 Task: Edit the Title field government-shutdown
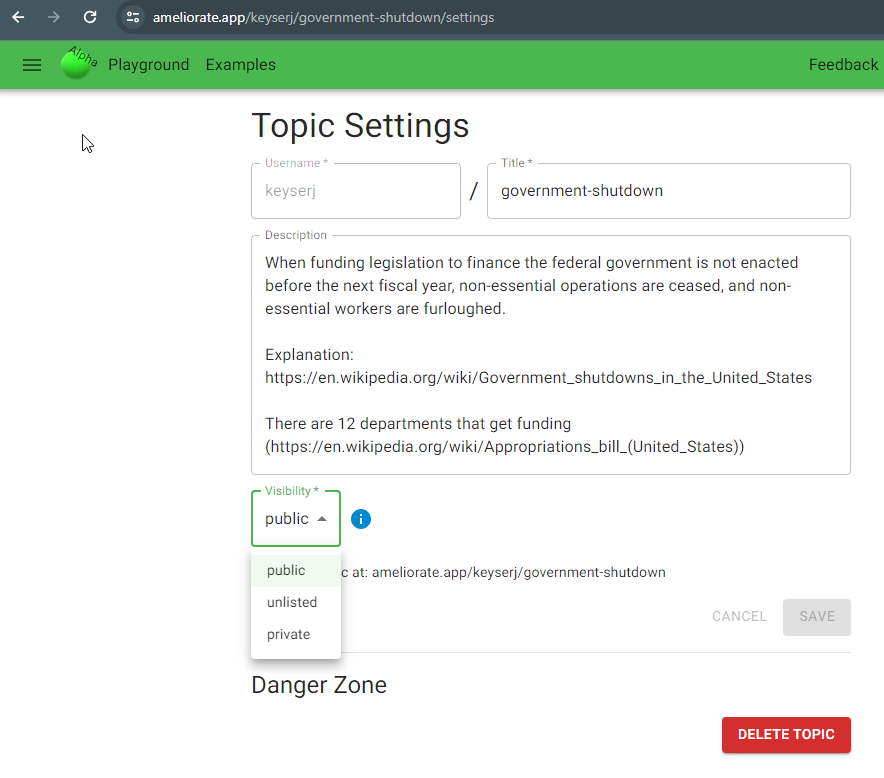(669, 191)
